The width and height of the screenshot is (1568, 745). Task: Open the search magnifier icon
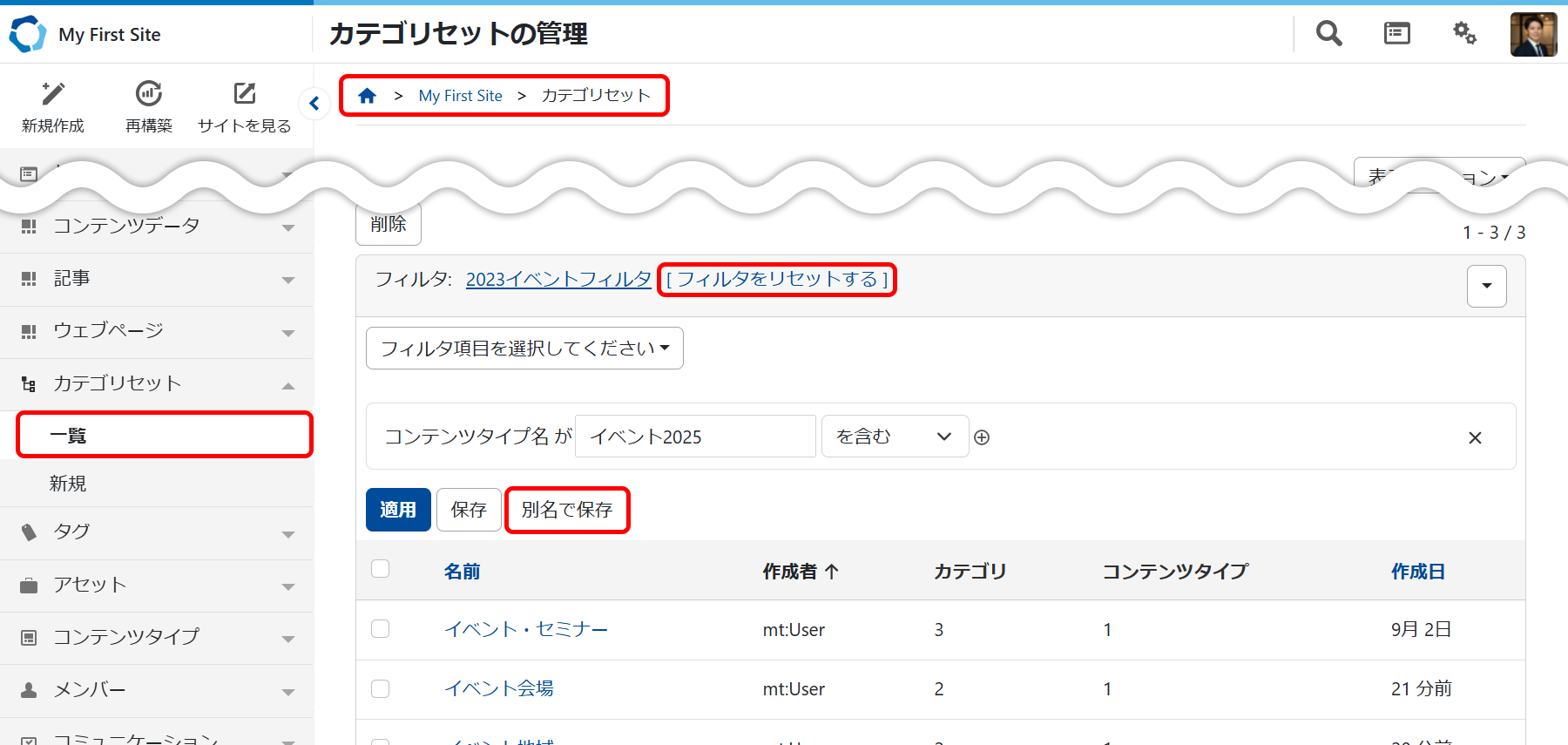tap(1328, 34)
